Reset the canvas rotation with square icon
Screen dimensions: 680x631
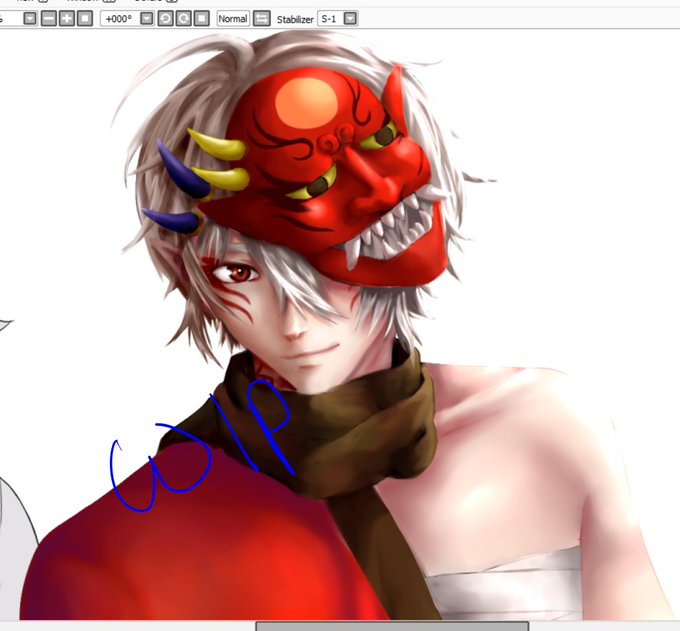[x=202, y=19]
